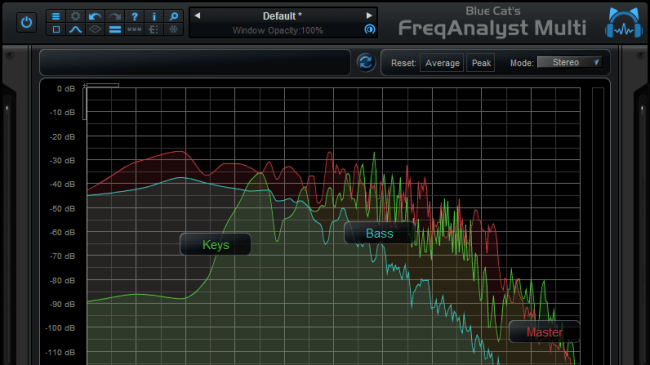
Task: Toggle the curve display icon
Action: [75, 29]
